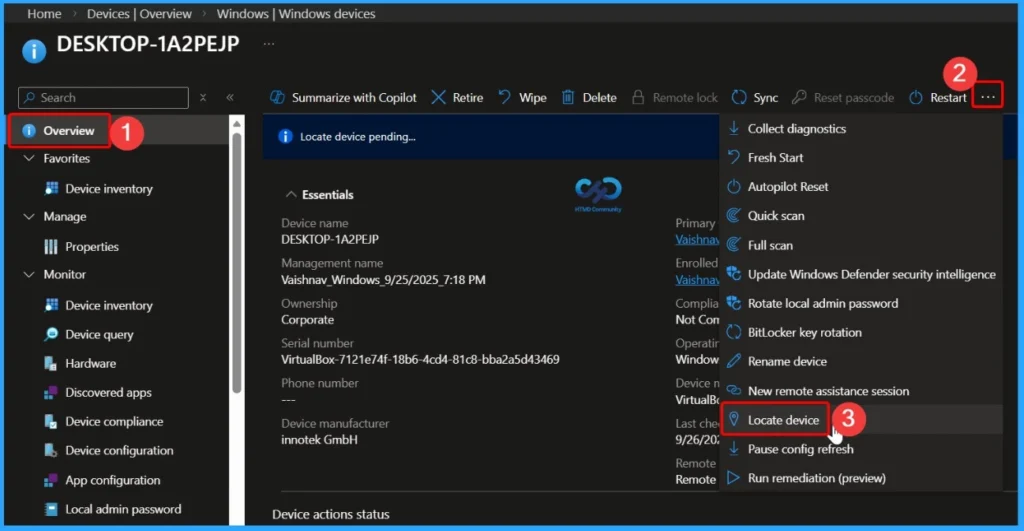The image size is (1024, 531).
Task: Click the sidebar scrollbar up arrow
Action: [x=236, y=123]
